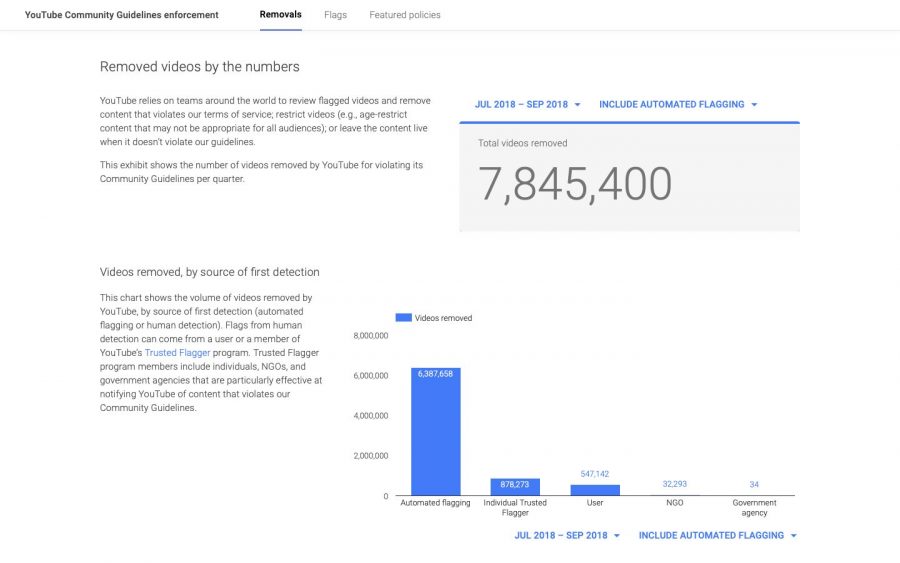Click the Removed videos by the numbers heading

click(x=200, y=67)
